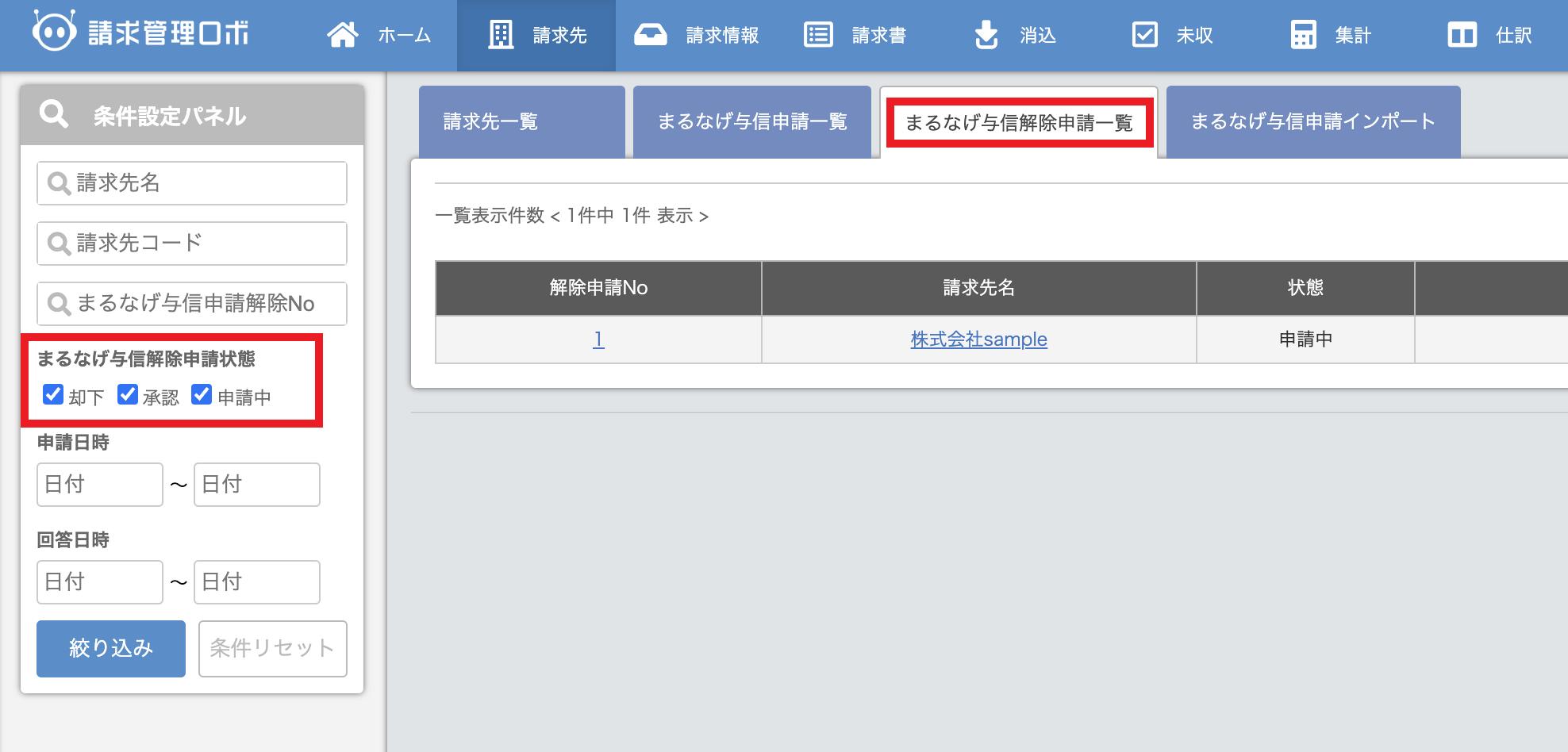Open the 請求書 menu

click(x=855, y=35)
